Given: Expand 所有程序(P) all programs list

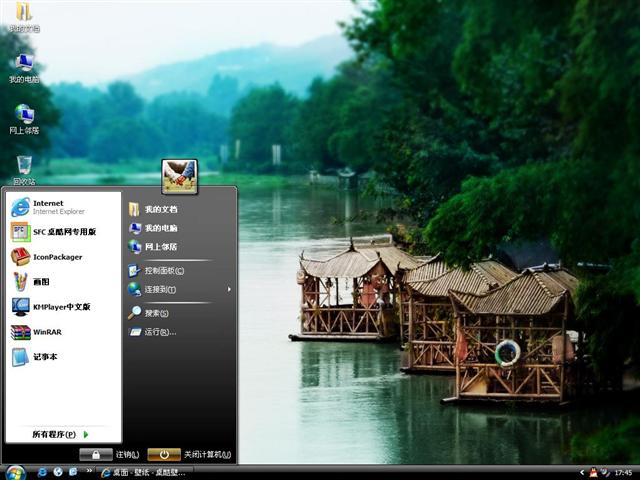Looking at the screenshot, I should pyautogui.click(x=60, y=434).
